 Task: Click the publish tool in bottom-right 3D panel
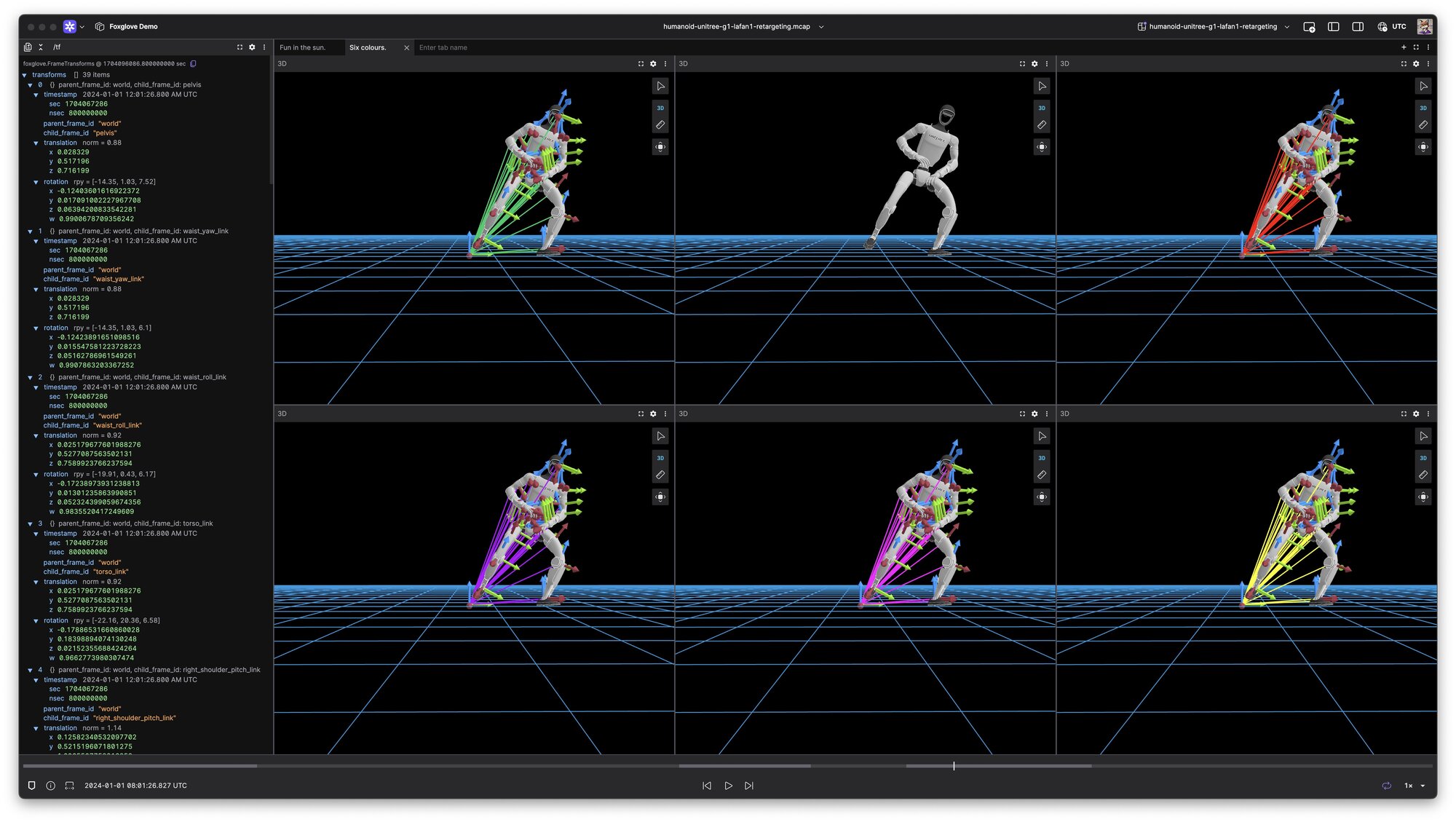[x=1423, y=497]
